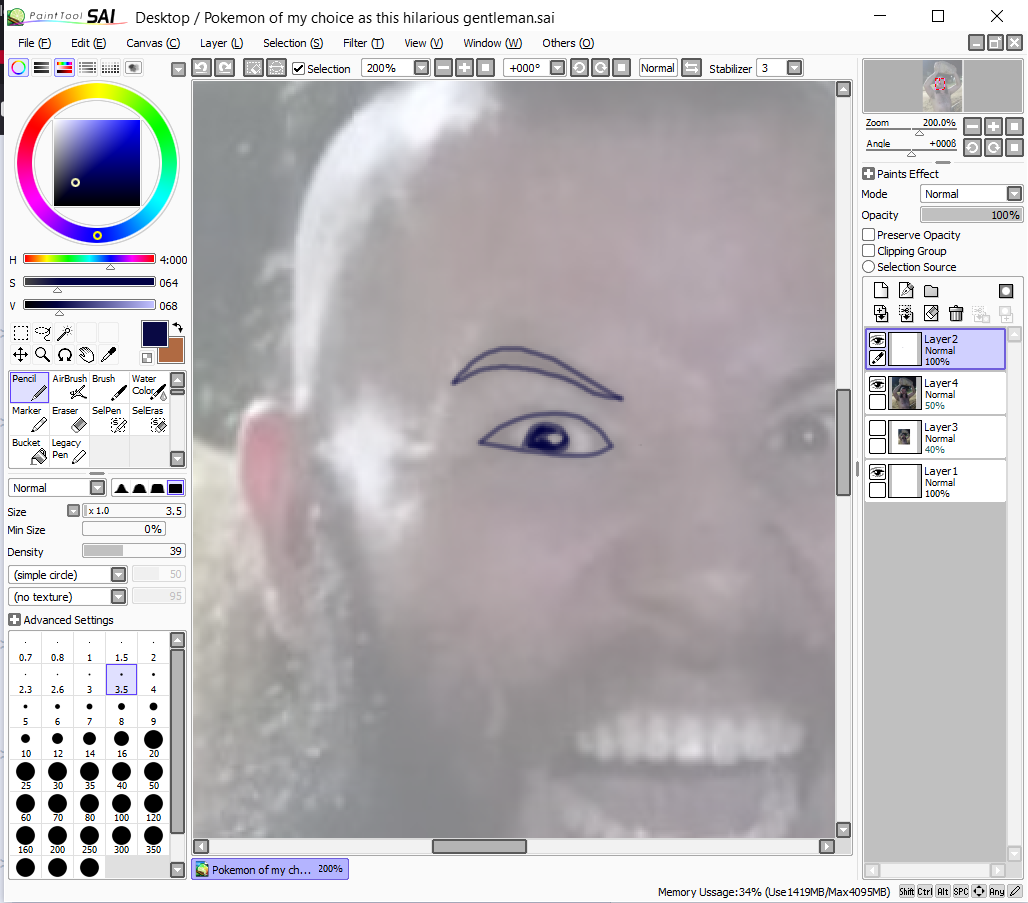
Task: Open the Stabilizer value dropdown
Action: (794, 68)
